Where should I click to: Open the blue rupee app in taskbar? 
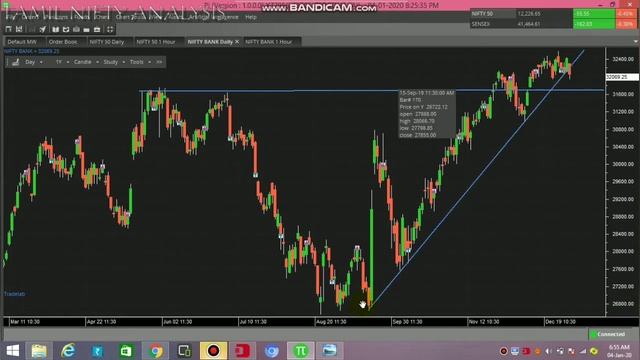click(98, 351)
